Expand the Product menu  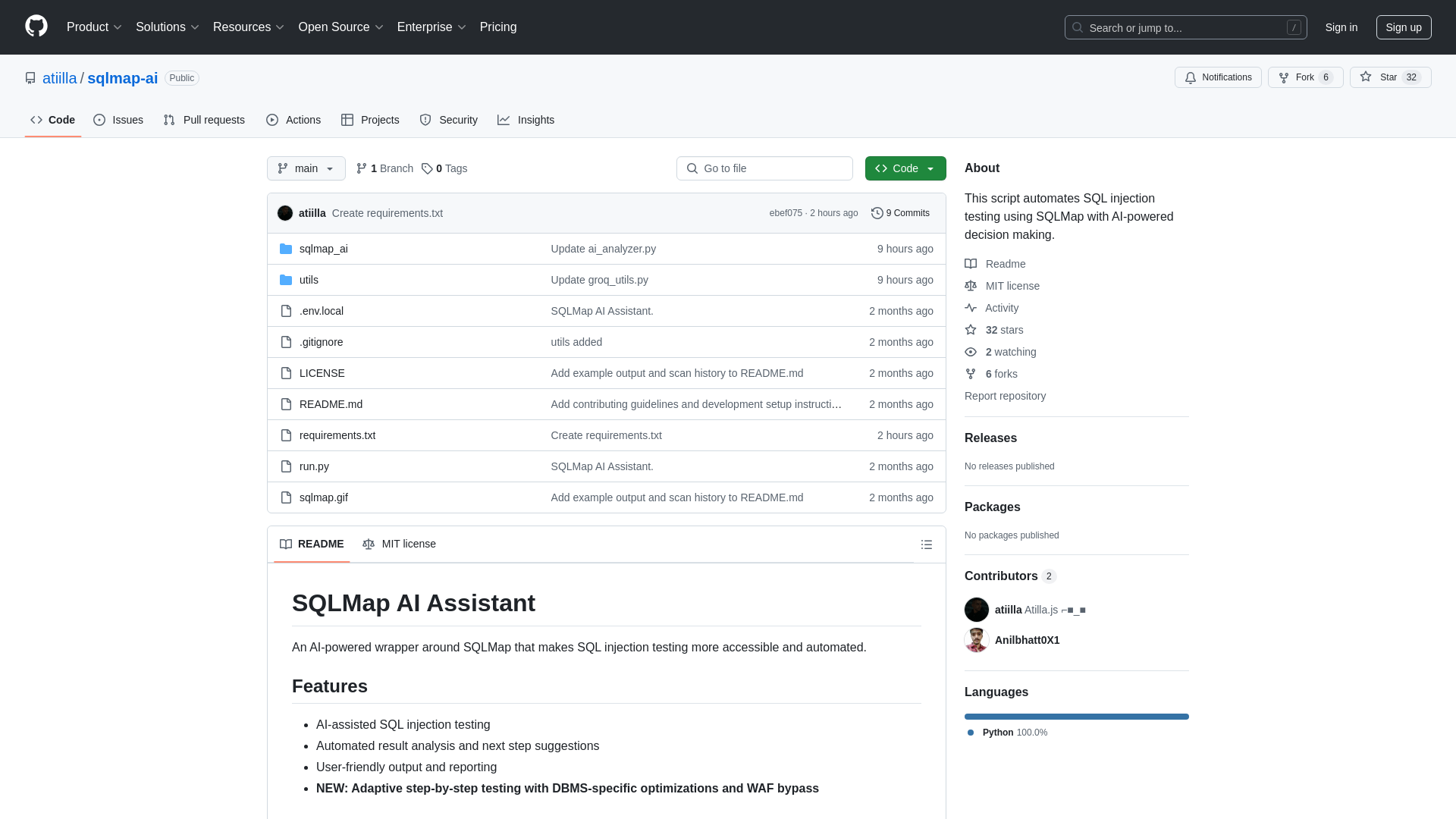point(94,27)
